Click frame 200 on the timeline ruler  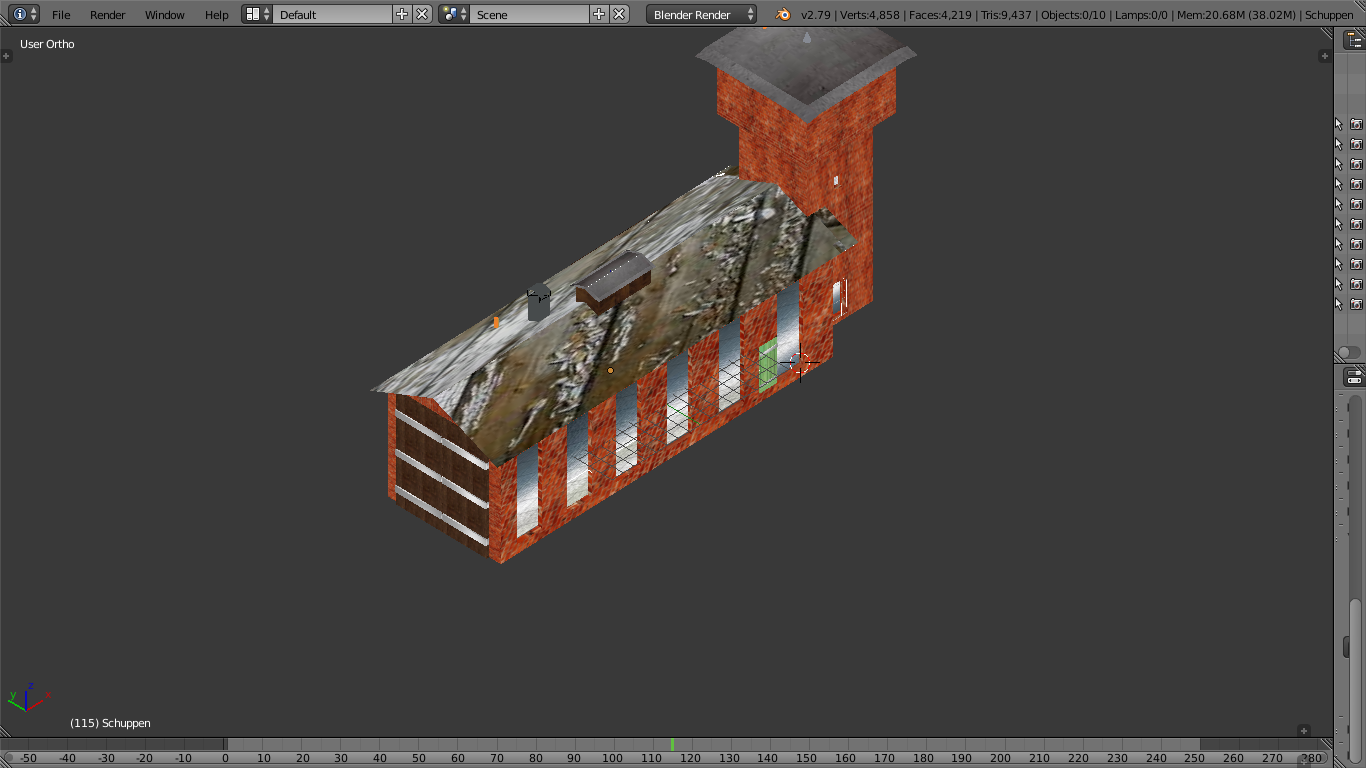[x=1000, y=758]
